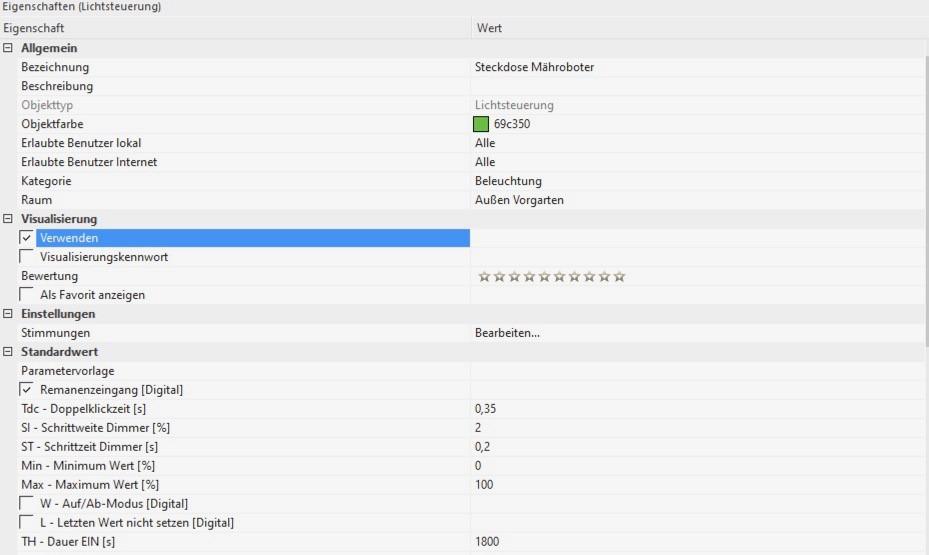This screenshot has height=555, width=929.
Task: Select the Objektfarbe property label
Action: [x=52, y=124]
